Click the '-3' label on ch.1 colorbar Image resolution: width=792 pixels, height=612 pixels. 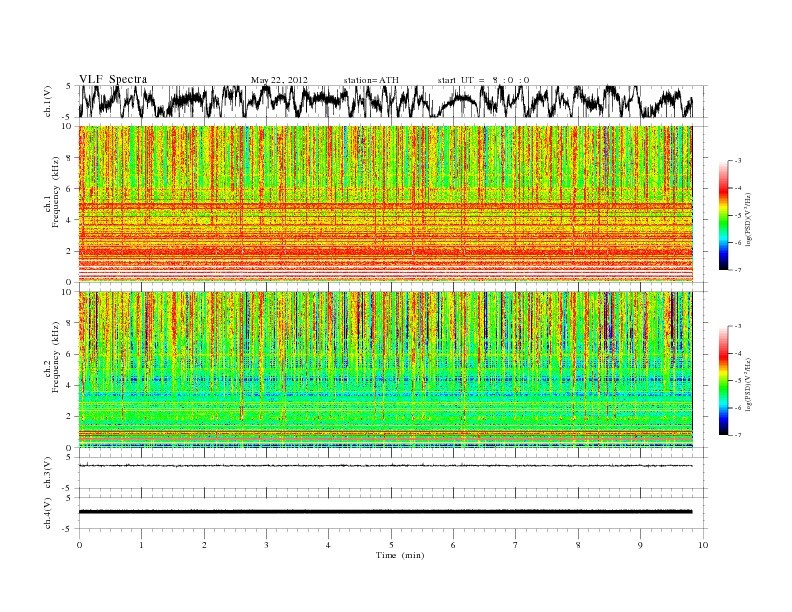point(738,161)
